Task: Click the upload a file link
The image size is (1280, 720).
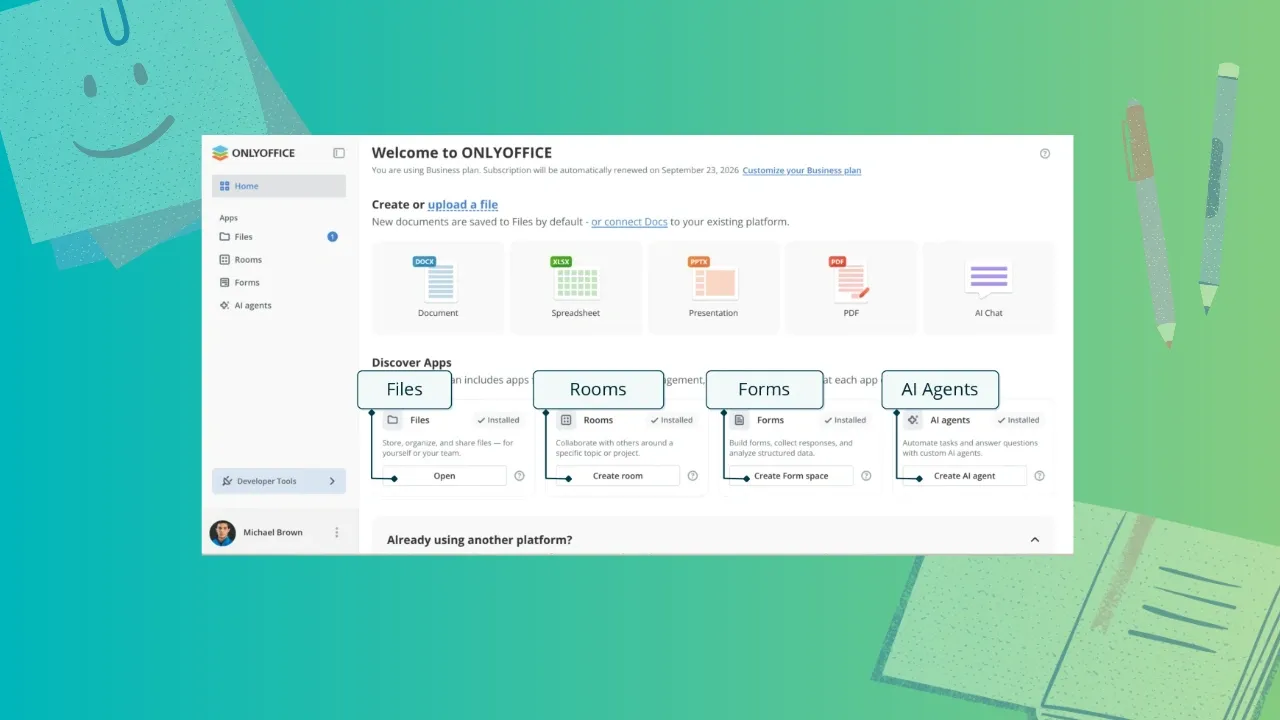Action: pos(463,205)
